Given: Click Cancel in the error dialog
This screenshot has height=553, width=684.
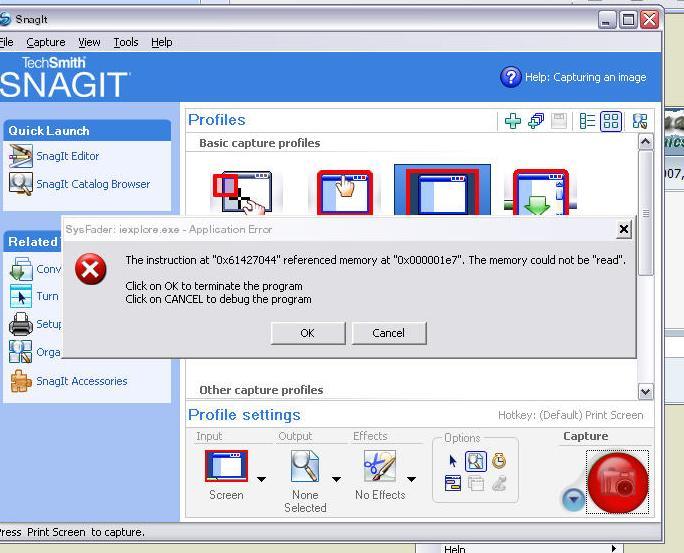Looking at the screenshot, I should pos(389,333).
